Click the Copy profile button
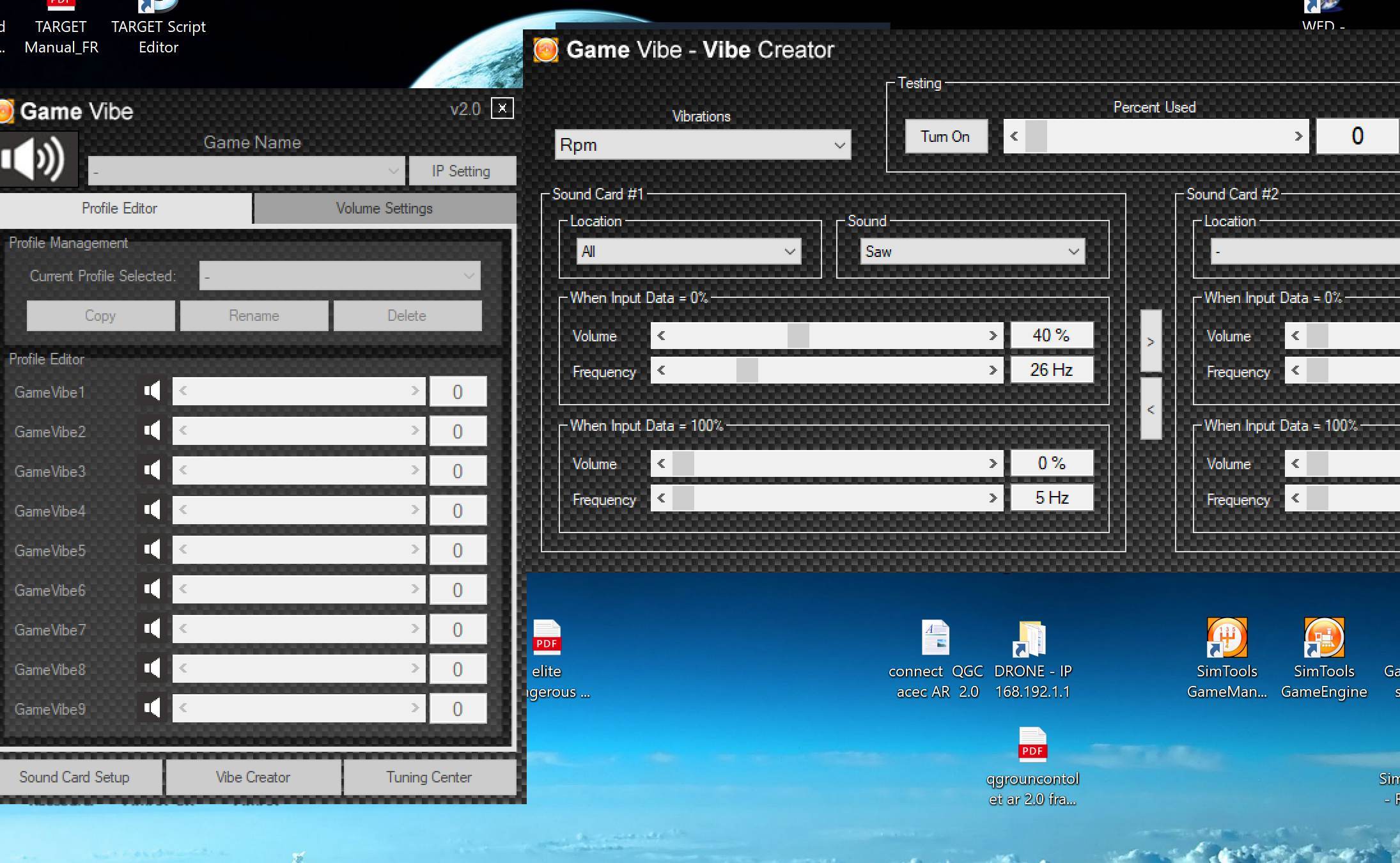This screenshot has width=1400, height=863. click(x=100, y=316)
